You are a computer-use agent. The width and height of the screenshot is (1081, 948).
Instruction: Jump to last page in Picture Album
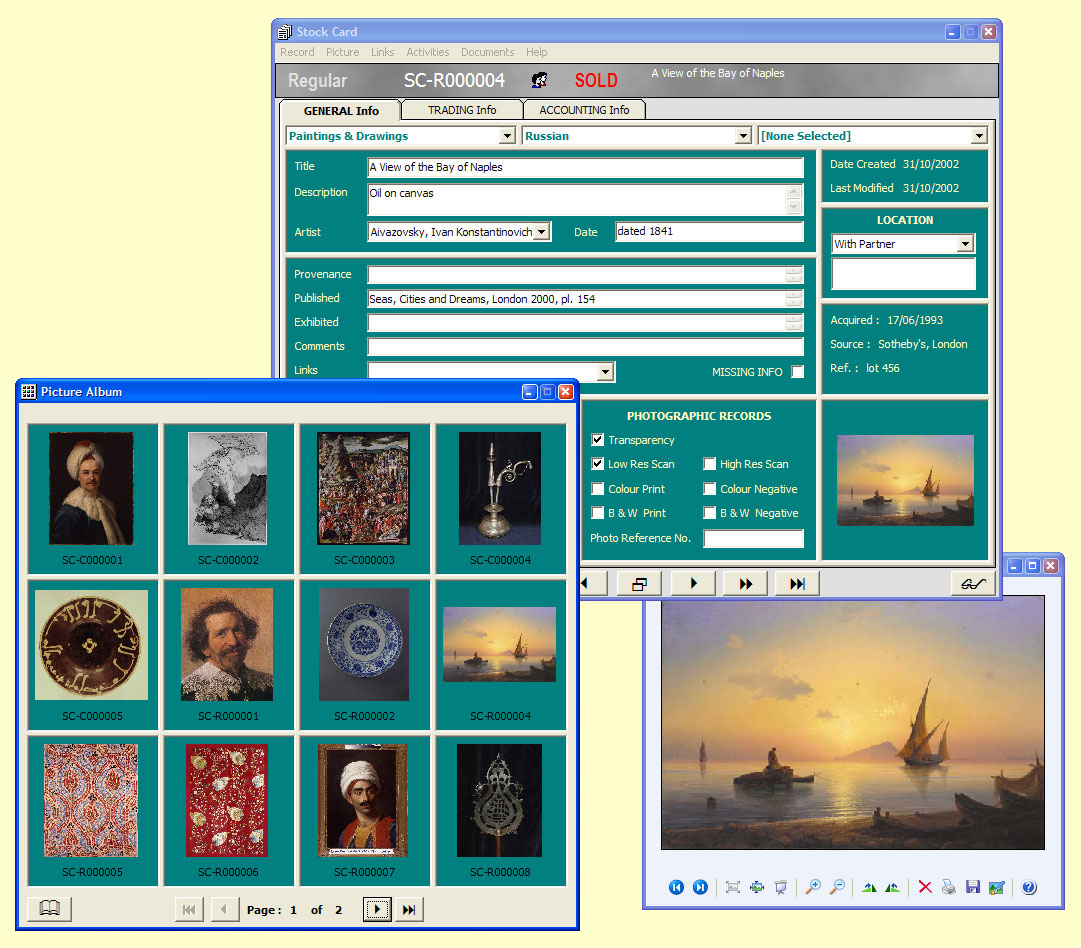click(x=409, y=909)
